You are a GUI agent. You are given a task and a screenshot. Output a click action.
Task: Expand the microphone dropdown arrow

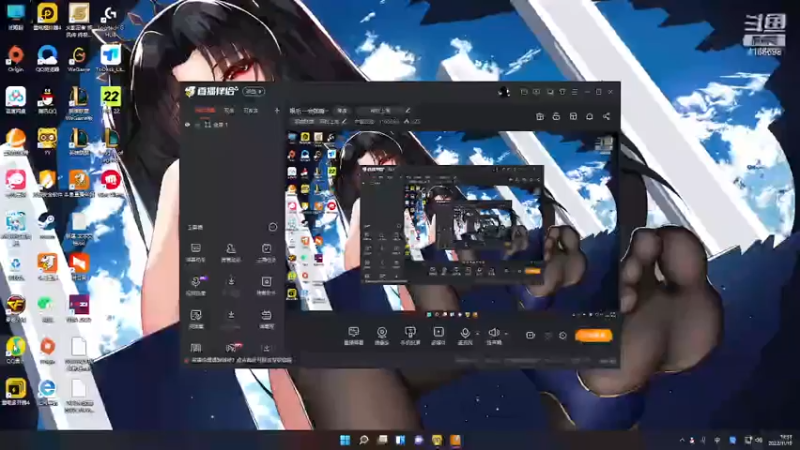tap(478, 334)
